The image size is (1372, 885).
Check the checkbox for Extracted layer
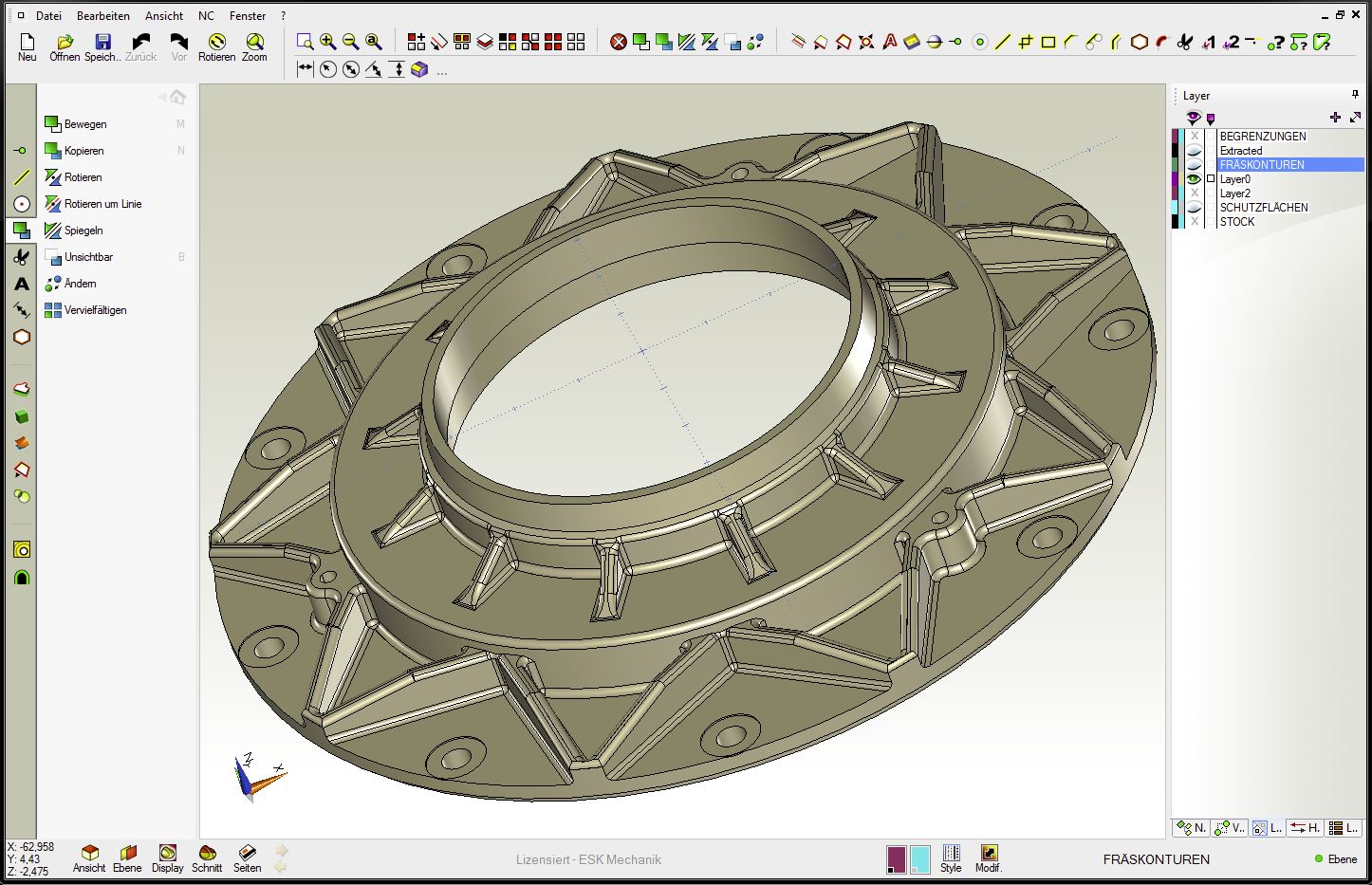click(1211, 151)
